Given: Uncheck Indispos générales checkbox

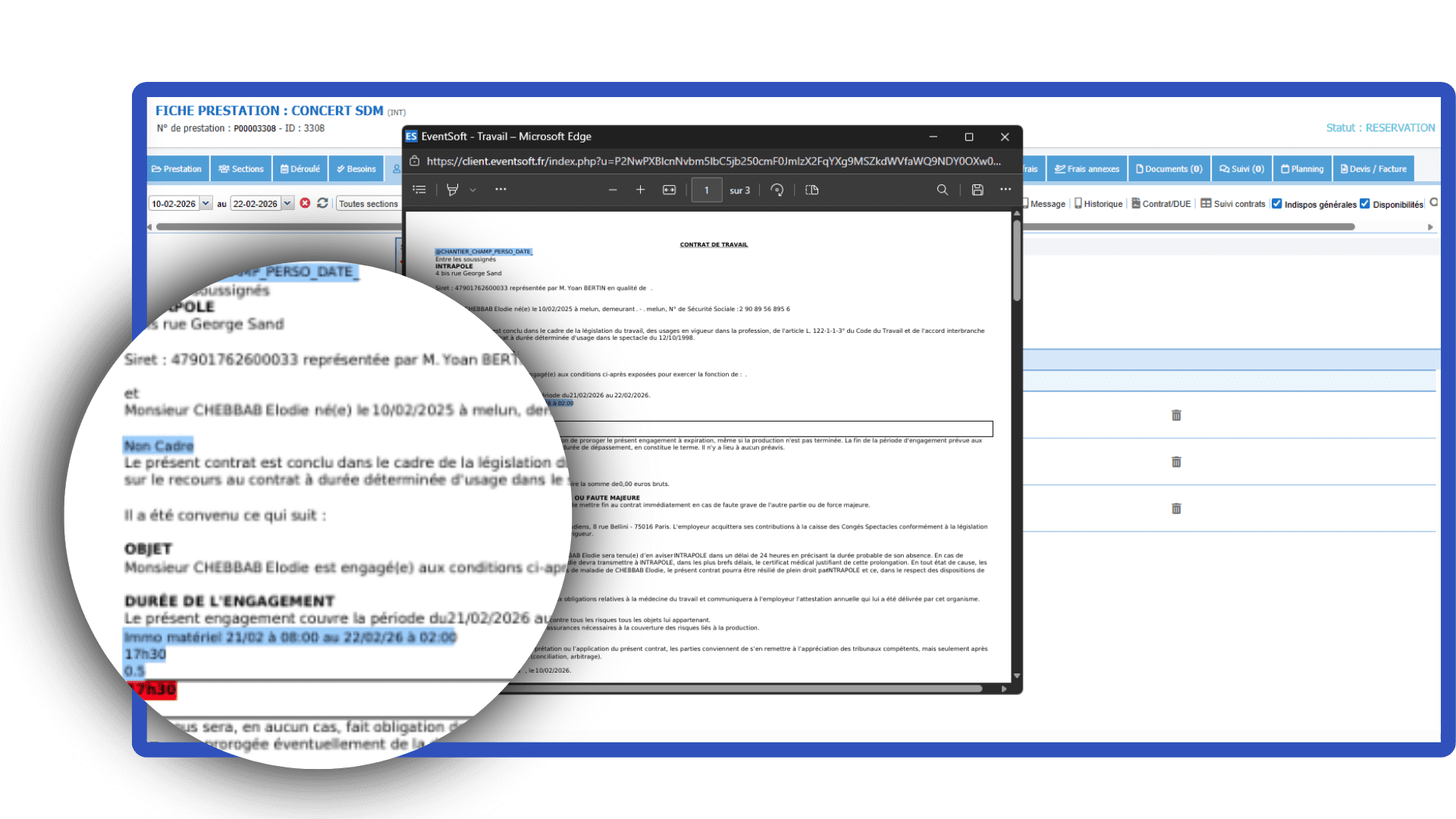Looking at the screenshot, I should coord(1277,203).
